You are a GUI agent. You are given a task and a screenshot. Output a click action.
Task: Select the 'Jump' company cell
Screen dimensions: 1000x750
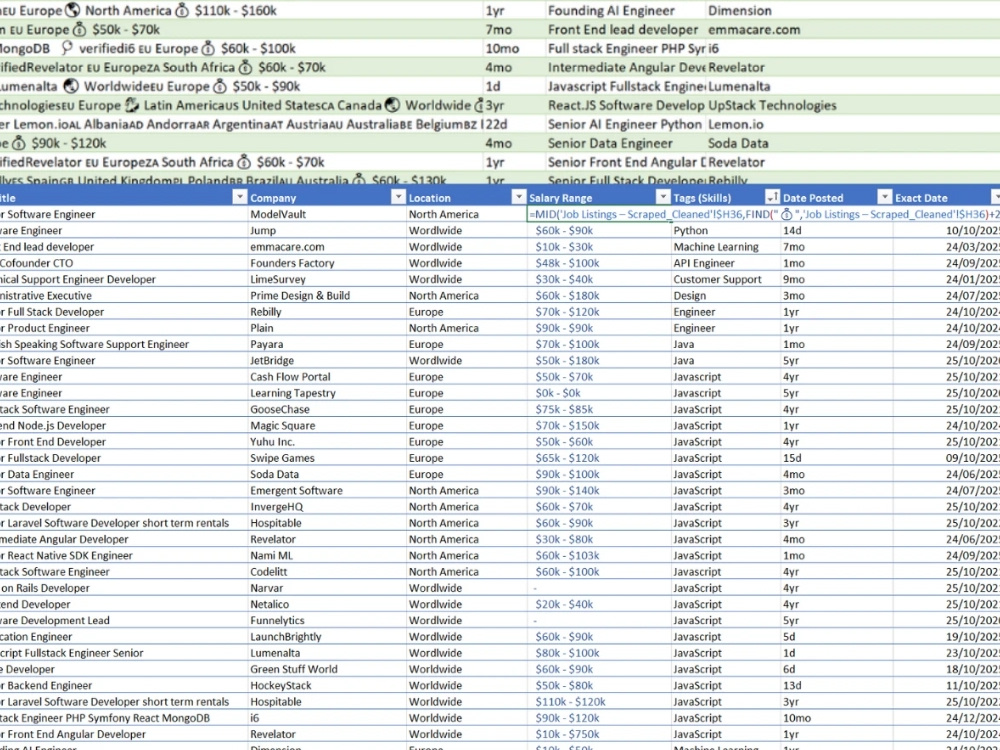pos(327,230)
